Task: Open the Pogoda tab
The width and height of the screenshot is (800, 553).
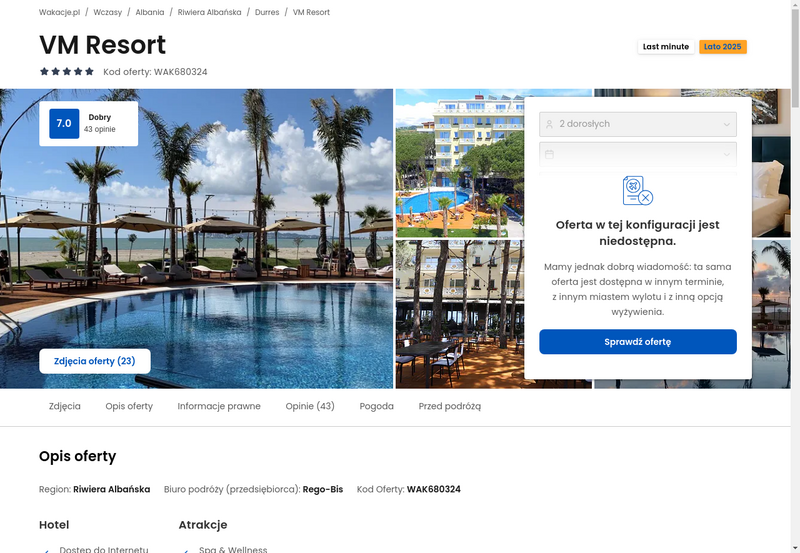Action: pyautogui.click(x=377, y=406)
